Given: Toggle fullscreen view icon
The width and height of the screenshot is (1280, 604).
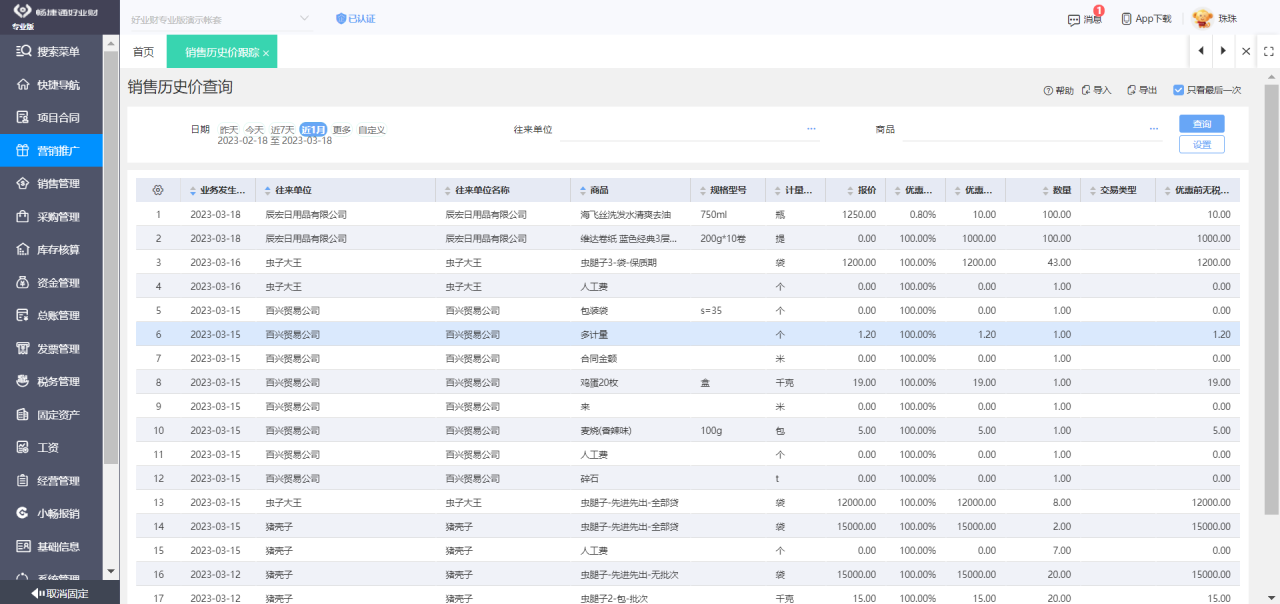Looking at the screenshot, I should coord(1267,51).
